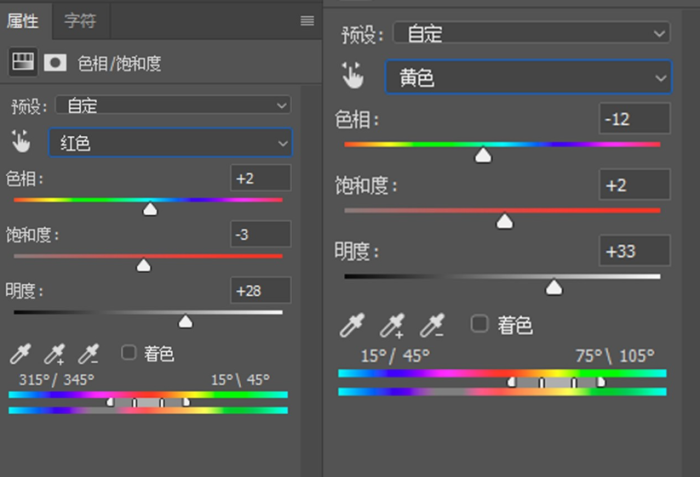The image size is (700, 477).
Task: Pick the eyedropper tool in the left panel
Action: (21, 353)
